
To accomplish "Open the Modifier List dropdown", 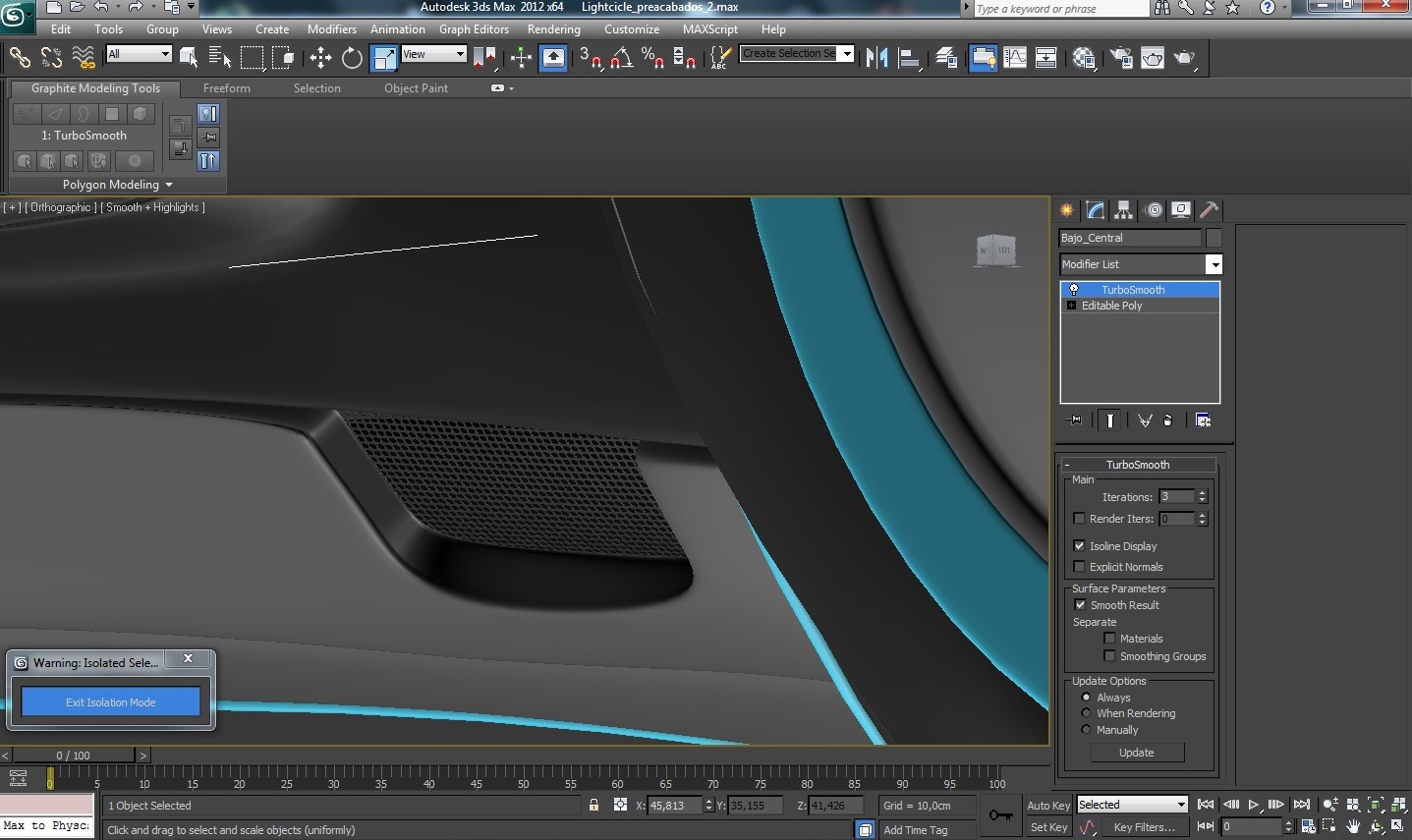I will [1214, 264].
